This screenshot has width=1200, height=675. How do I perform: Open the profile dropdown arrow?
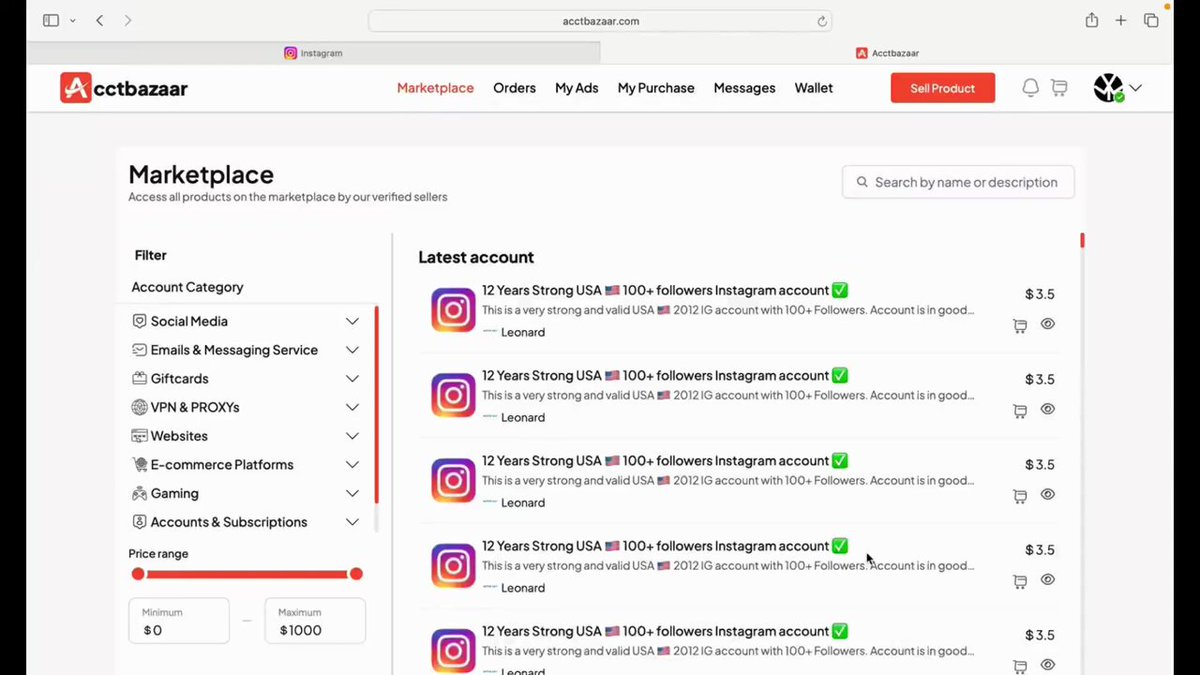(x=1135, y=88)
